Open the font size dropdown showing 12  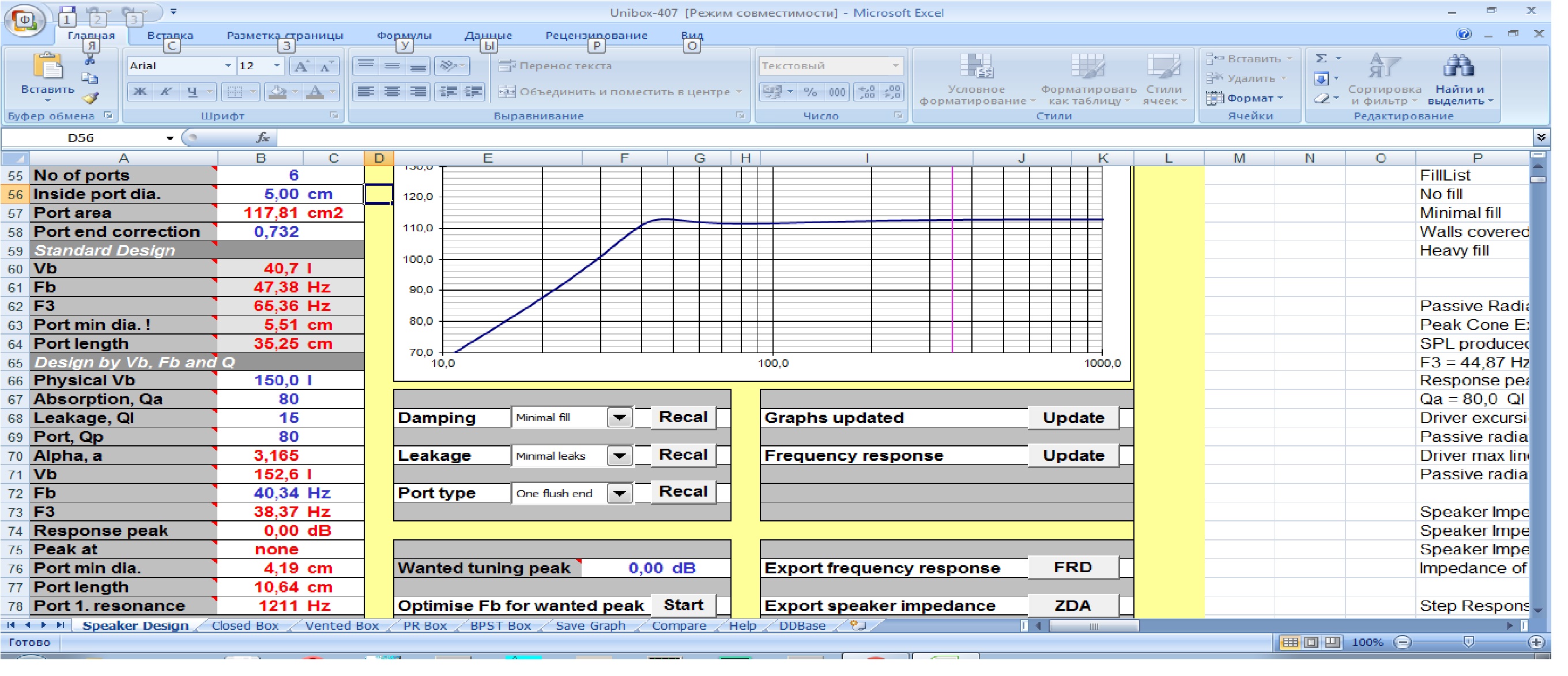point(277,66)
